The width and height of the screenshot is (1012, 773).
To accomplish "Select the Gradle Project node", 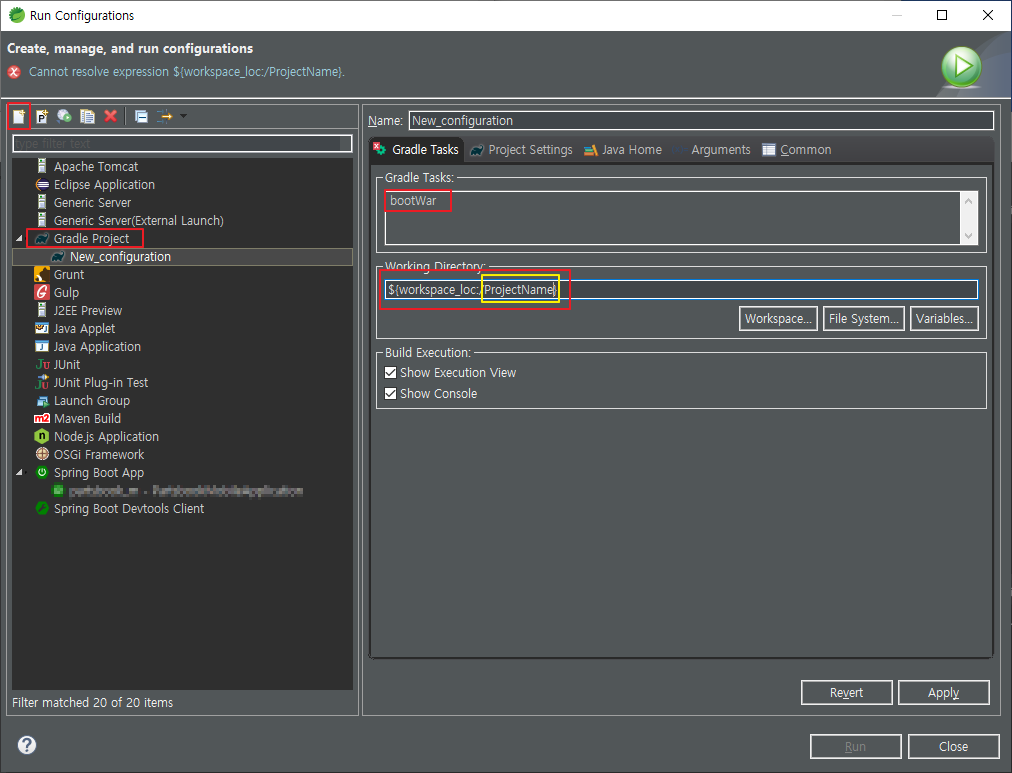I will tap(91, 239).
